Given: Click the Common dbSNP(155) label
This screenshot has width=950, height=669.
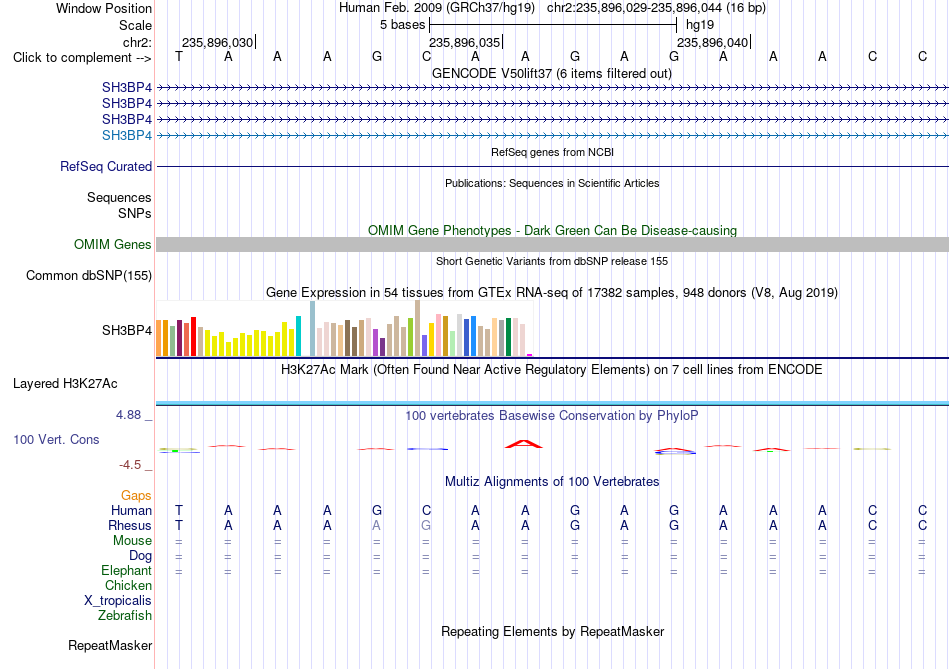Looking at the screenshot, I should click(88, 276).
